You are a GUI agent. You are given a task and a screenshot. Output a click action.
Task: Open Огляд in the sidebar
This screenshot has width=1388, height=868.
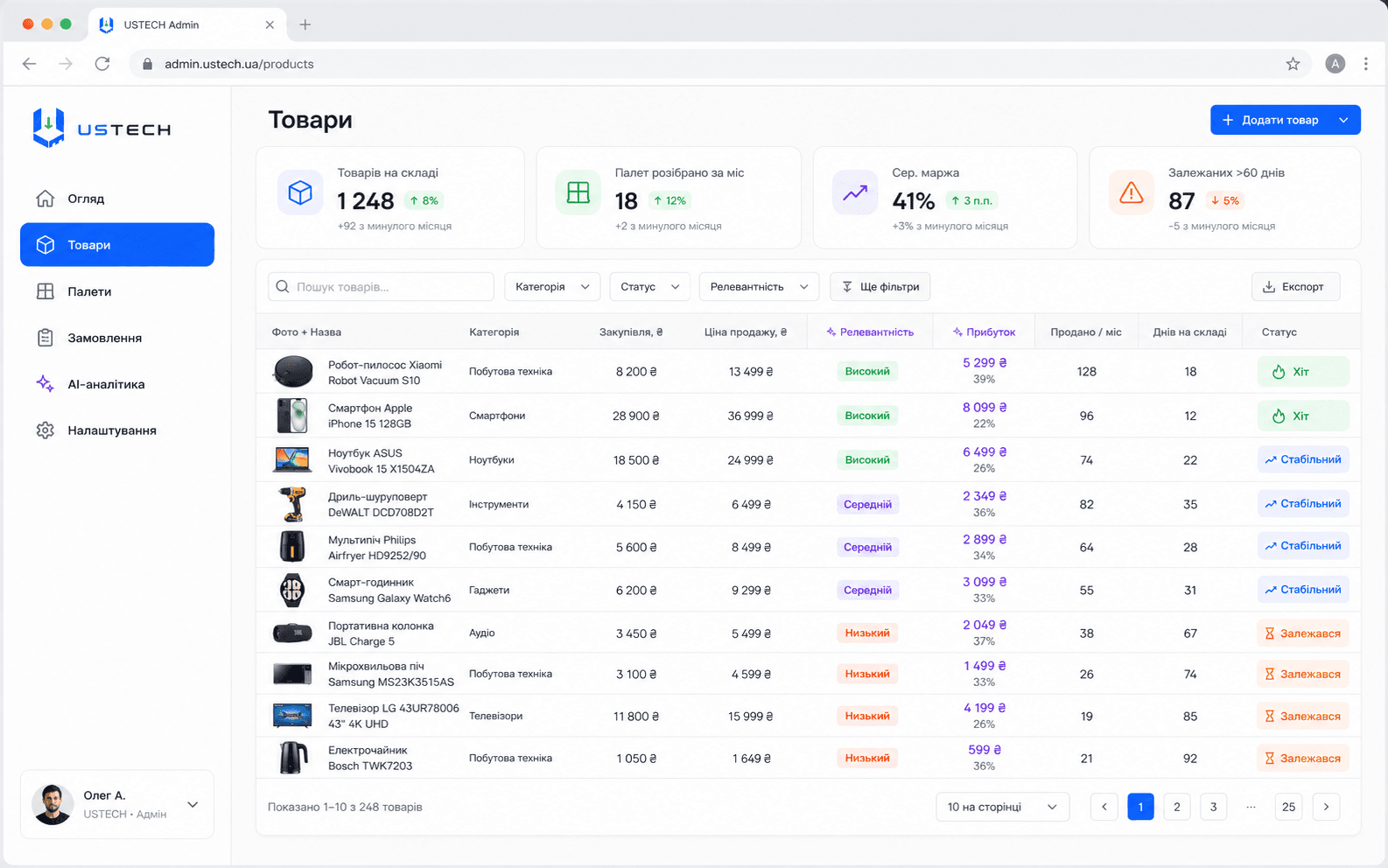click(x=117, y=199)
